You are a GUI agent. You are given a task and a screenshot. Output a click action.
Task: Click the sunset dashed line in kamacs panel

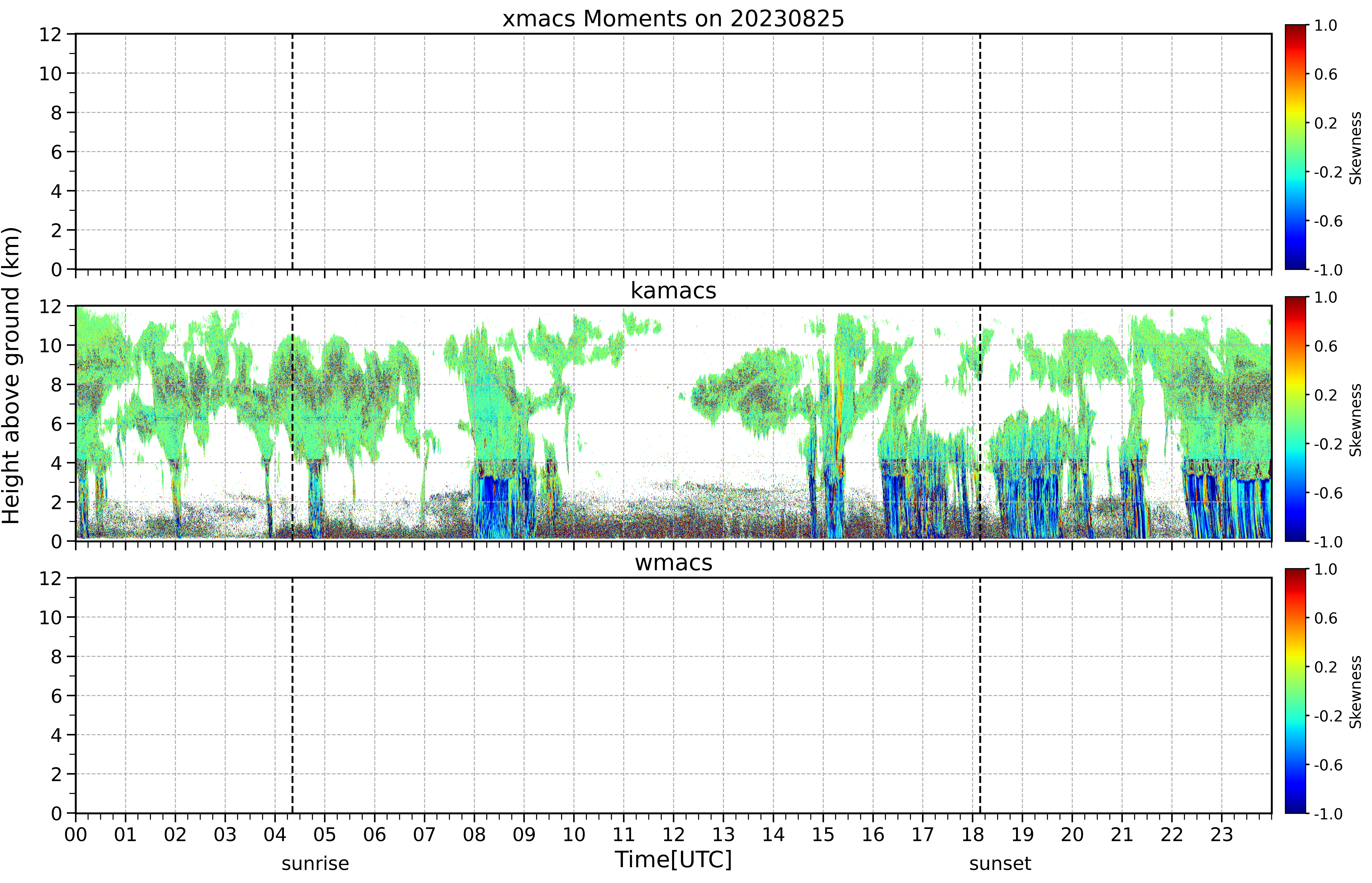click(x=980, y=423)
